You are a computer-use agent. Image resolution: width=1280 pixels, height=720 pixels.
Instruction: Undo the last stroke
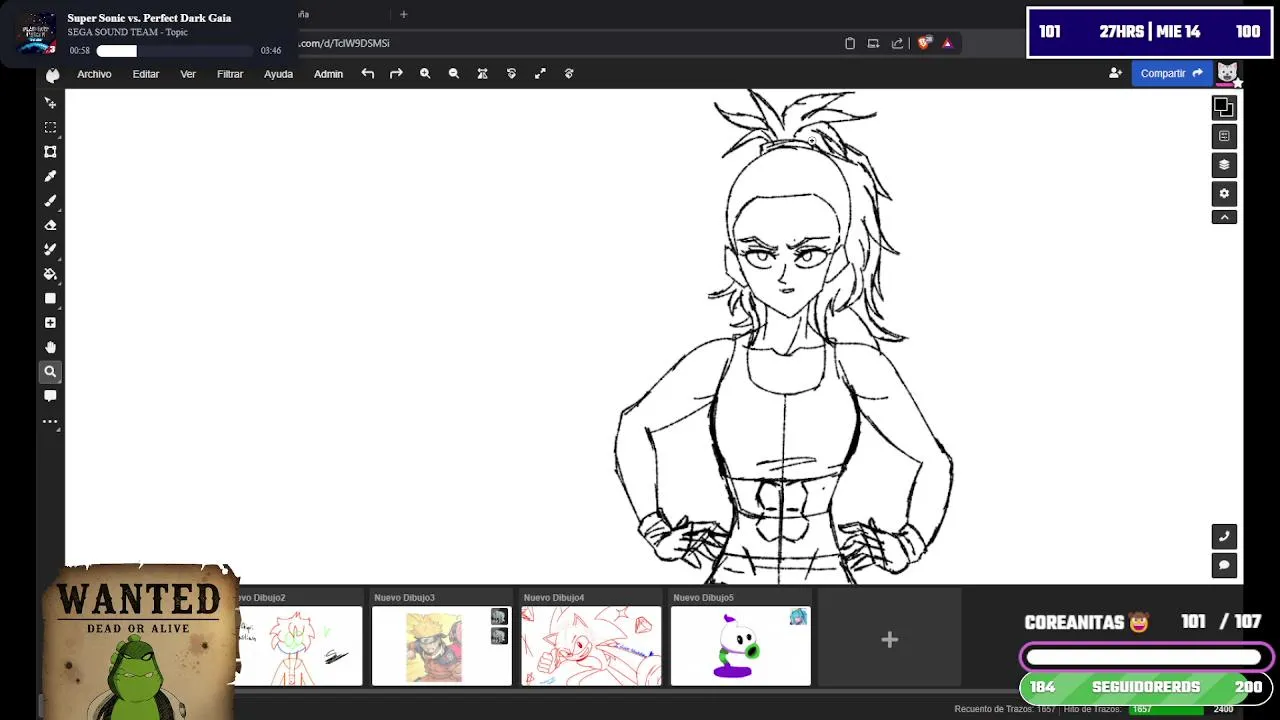(368, 74)
